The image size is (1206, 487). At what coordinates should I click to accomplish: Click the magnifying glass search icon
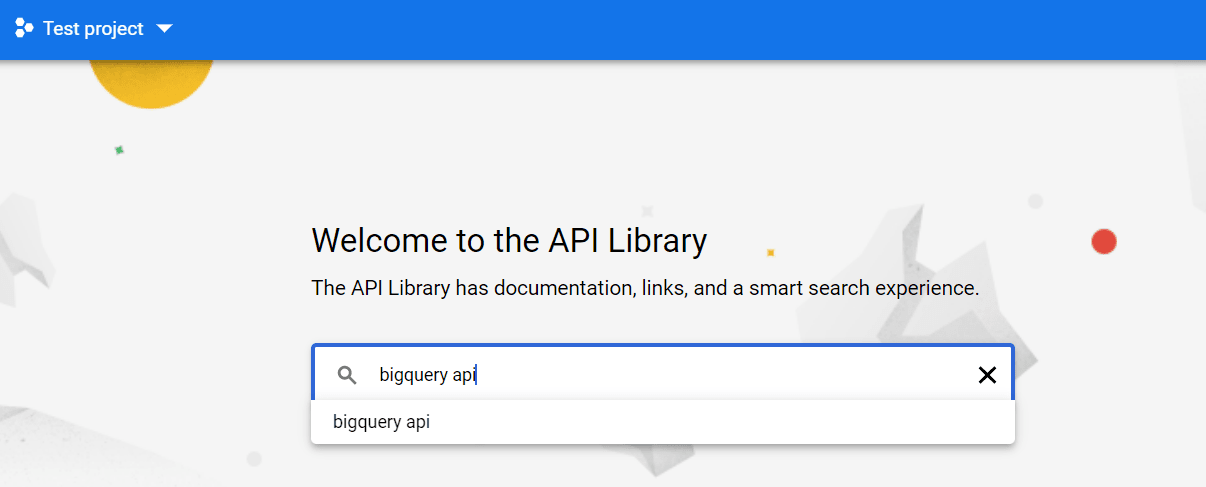click(x=347, y=375)
